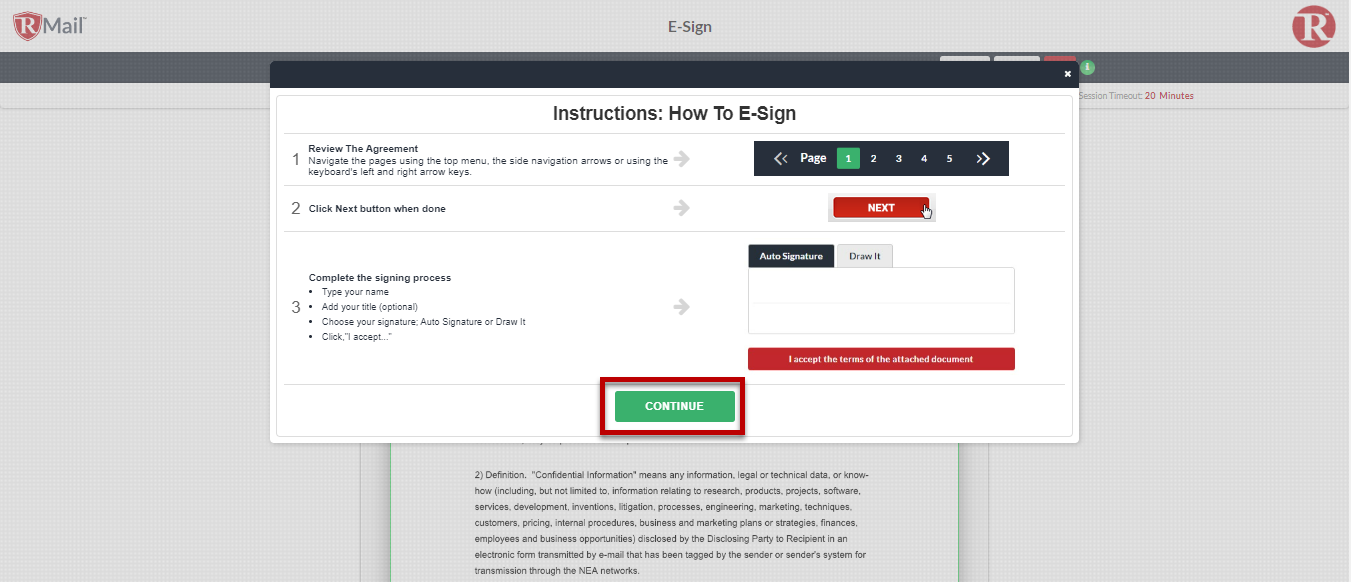1351x582 pixels.
Task: Jump to Page 5 of the agreement
Action: (x=948, y=157)
